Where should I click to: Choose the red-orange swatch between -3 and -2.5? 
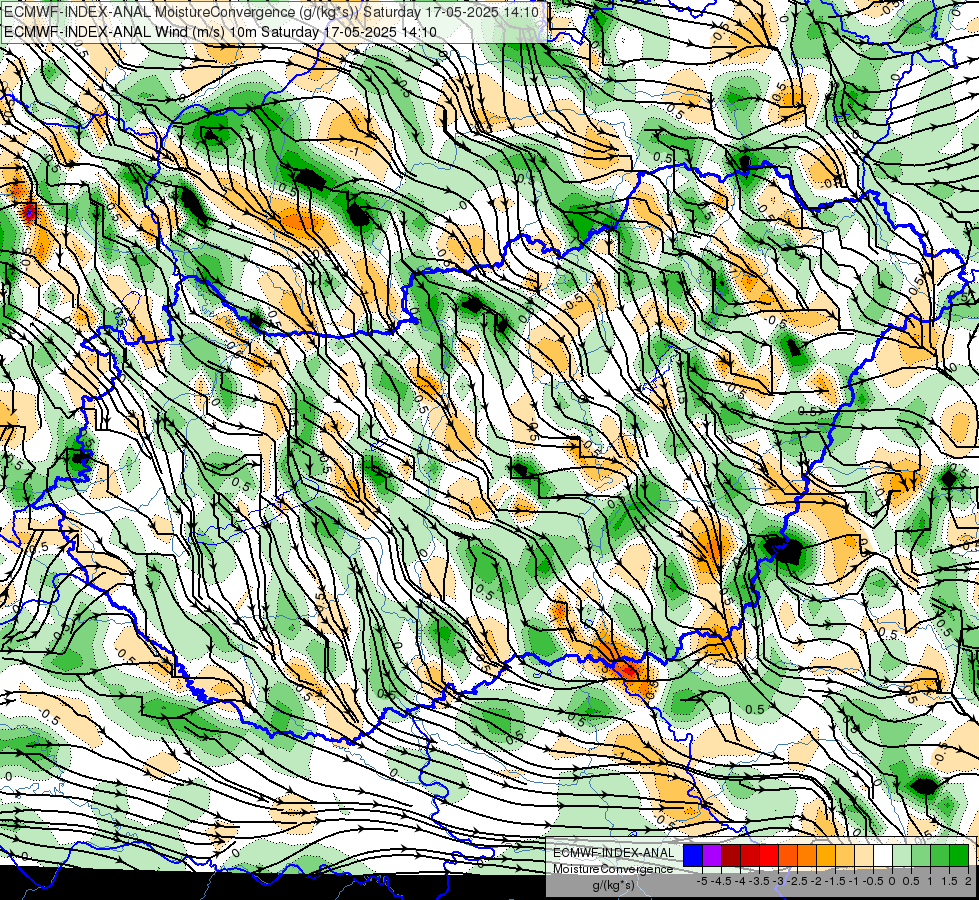788,855
